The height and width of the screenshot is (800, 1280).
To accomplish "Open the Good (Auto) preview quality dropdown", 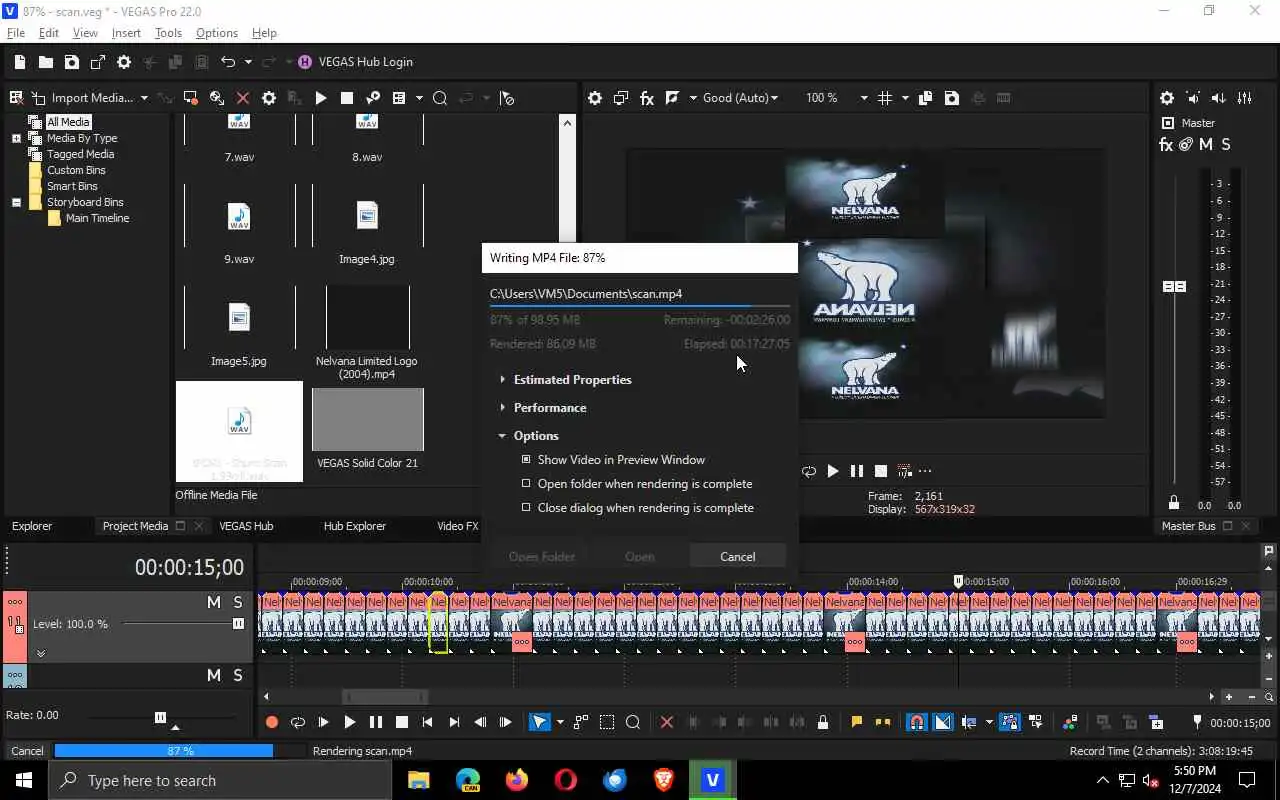I will [x=741, y=98].
